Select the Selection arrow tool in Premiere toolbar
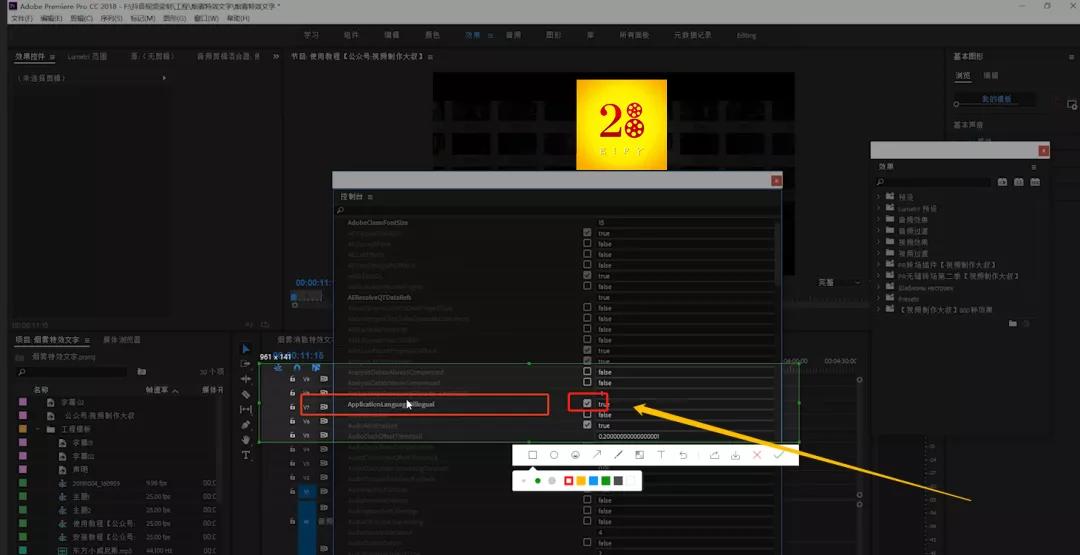The width and height of the screenshot is (1080, 555). 246,348
